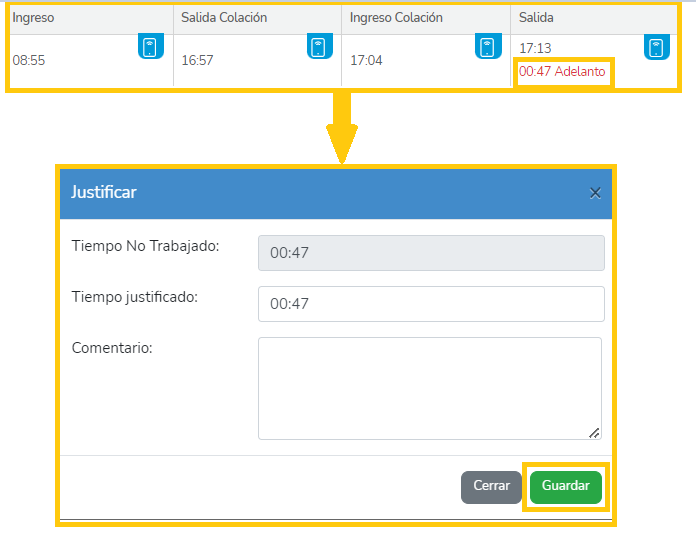Select the Ingreso Colación column header
The width and height of the screenshot is (696, 544).
(396, 18)
